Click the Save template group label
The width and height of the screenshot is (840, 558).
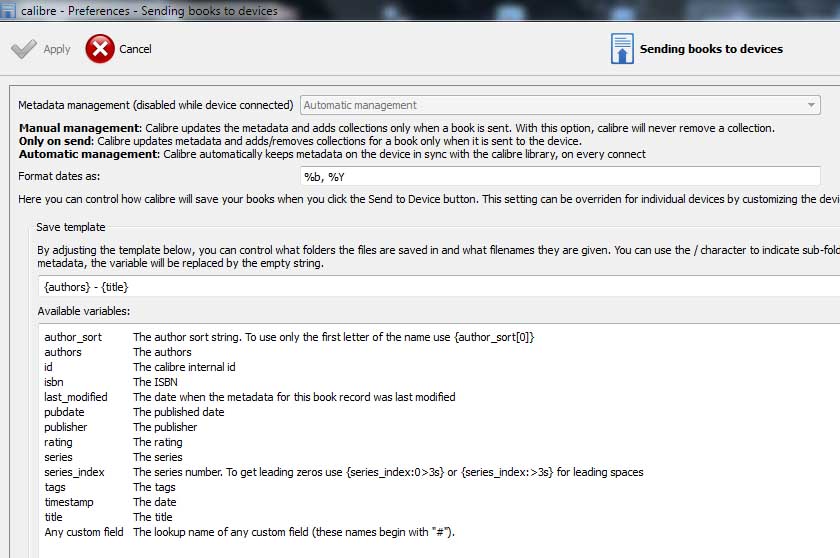tap(71, 227)
